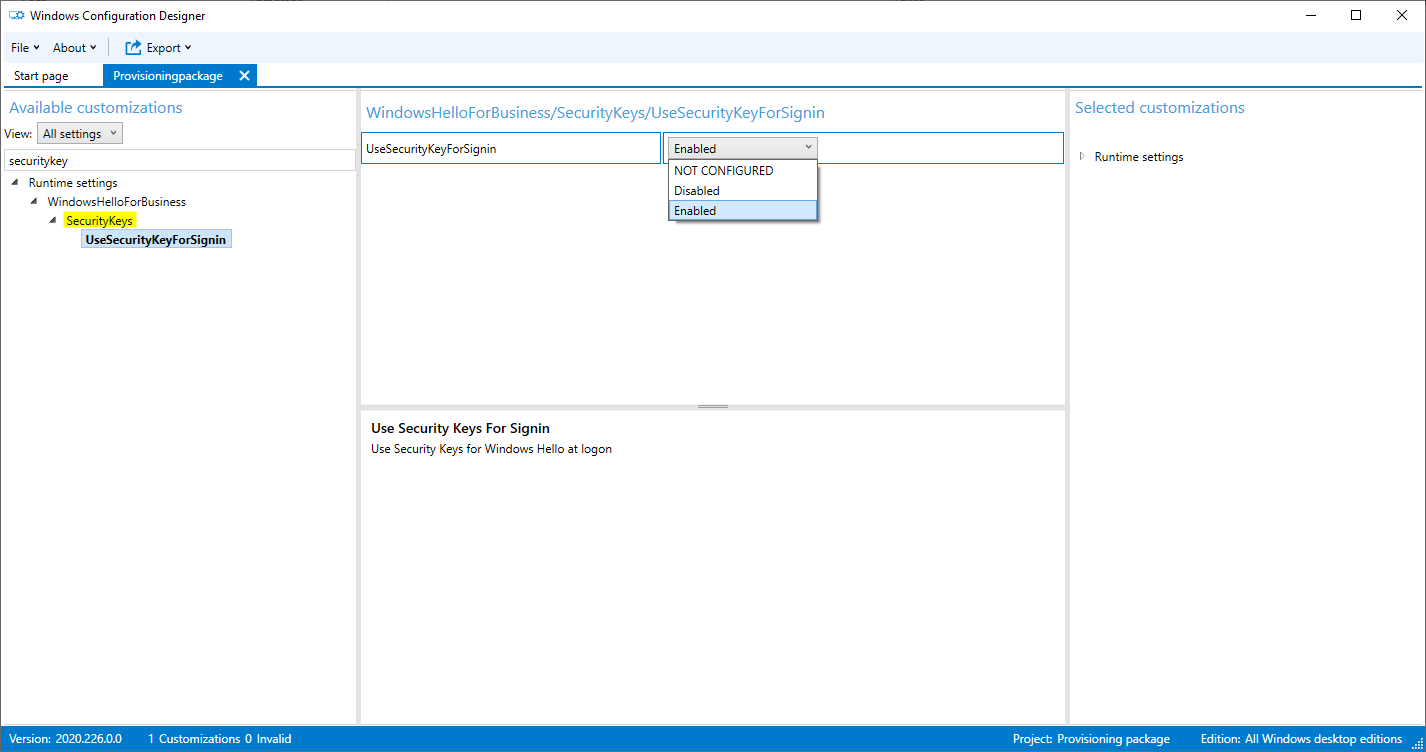The image size is (1426, 752).
Task: Click 'Project: Provisioning package' in status bar
Action: (x=1091, y=739)
